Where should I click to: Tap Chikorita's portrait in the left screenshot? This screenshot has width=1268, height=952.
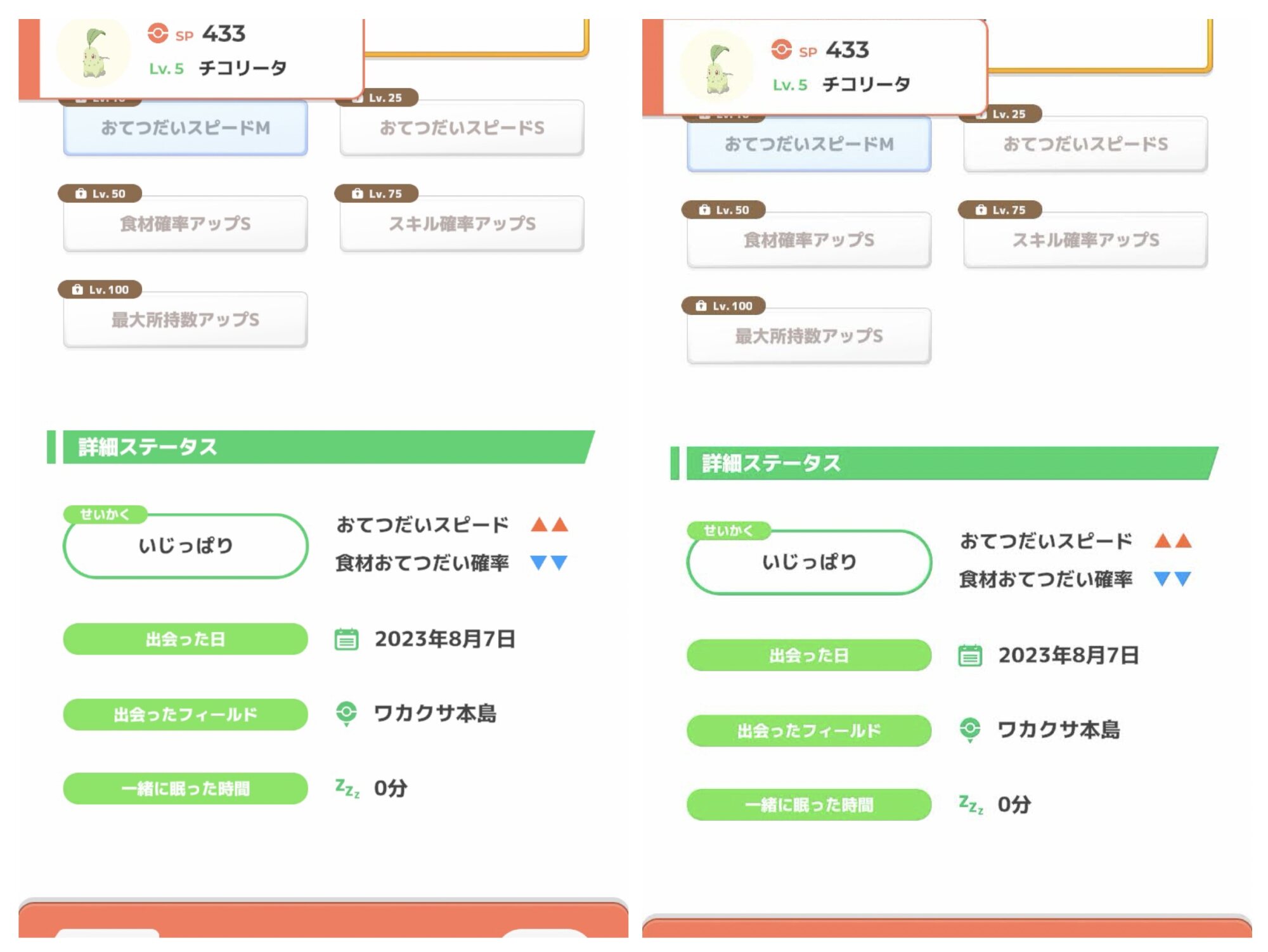(94, 53)
